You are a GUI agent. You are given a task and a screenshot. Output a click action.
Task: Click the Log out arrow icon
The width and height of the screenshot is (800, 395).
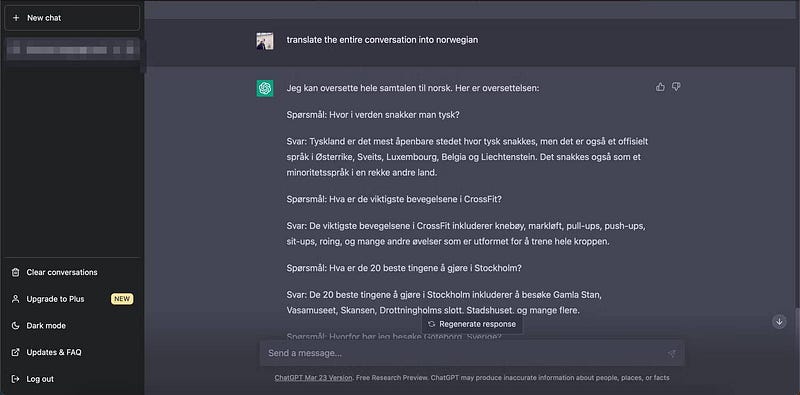point(16,379)
